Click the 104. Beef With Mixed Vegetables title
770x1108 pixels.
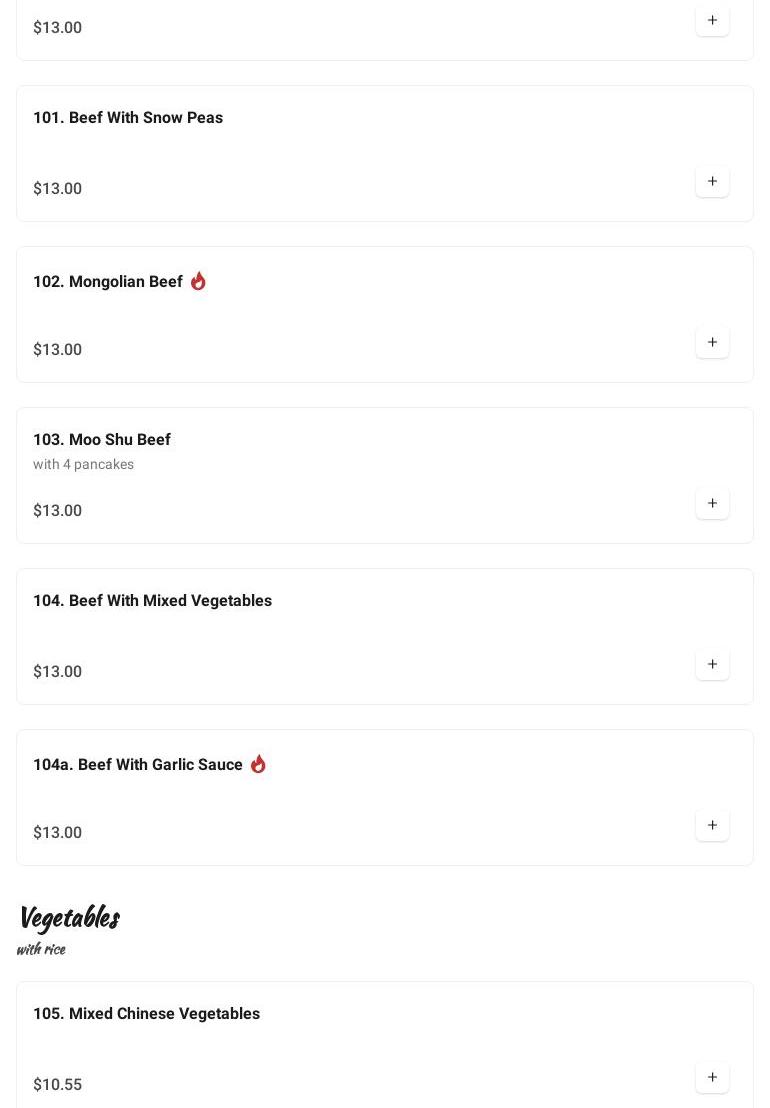point(152,601)
